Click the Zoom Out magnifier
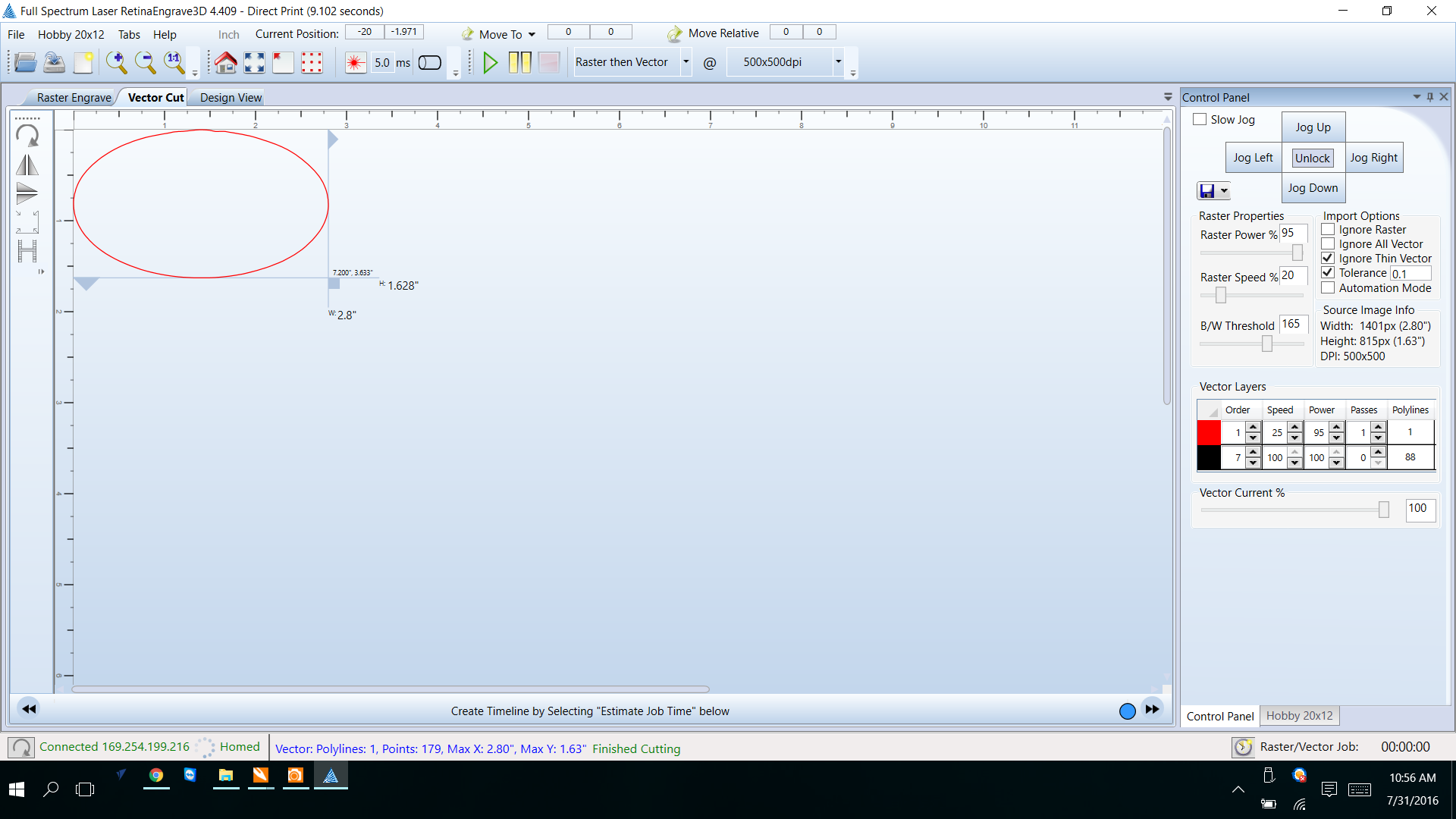Image resolution: width=1456 pixels, height=819 pixels. click(x=145, y=62)
